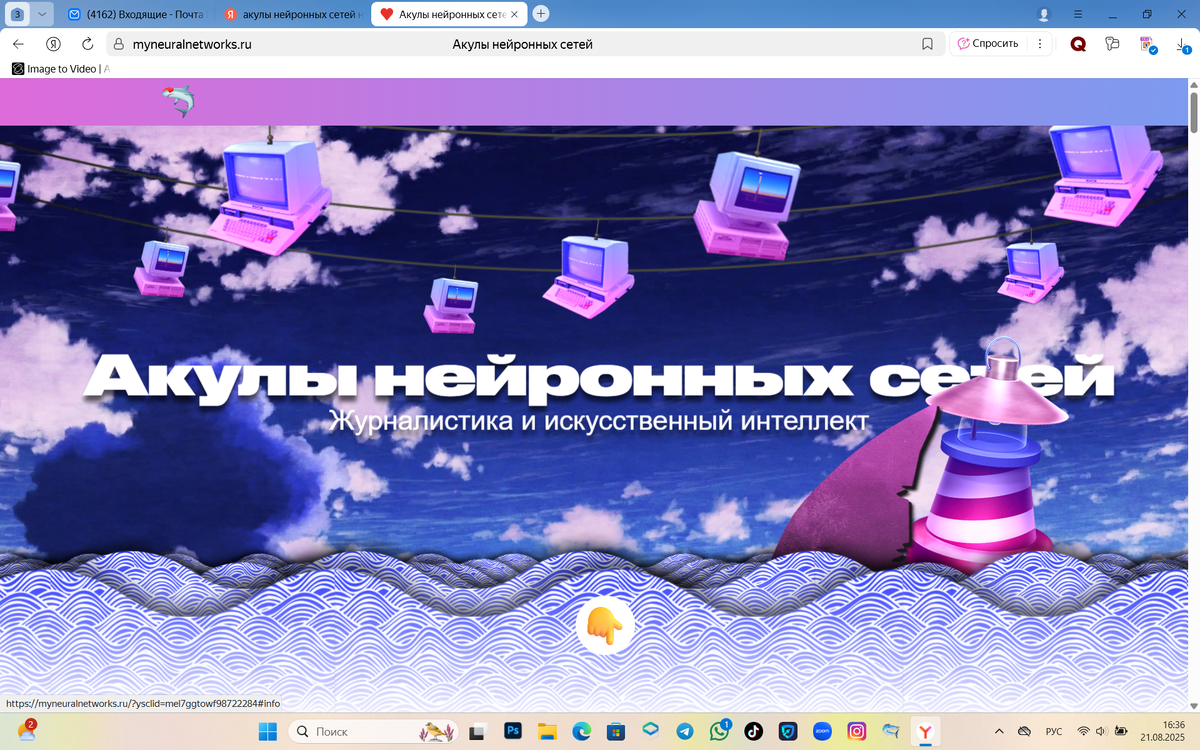The image size is (1200, 750).
Task: Click the dolphin logo in the site header
Action: click(178, 101)
